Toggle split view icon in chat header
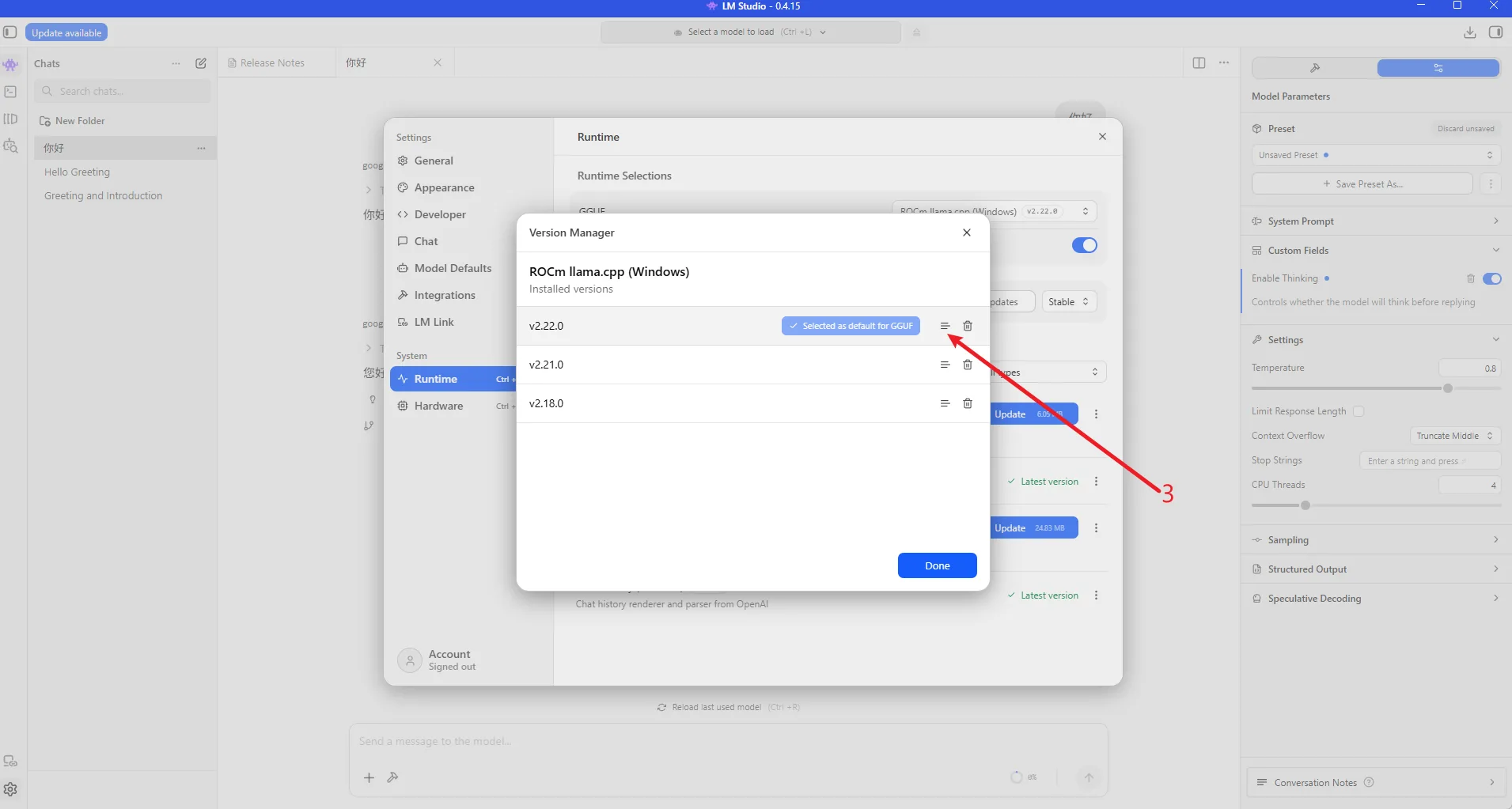Image resolution: width=1512 pixels, height=809 pixels. click(1199, 62)
